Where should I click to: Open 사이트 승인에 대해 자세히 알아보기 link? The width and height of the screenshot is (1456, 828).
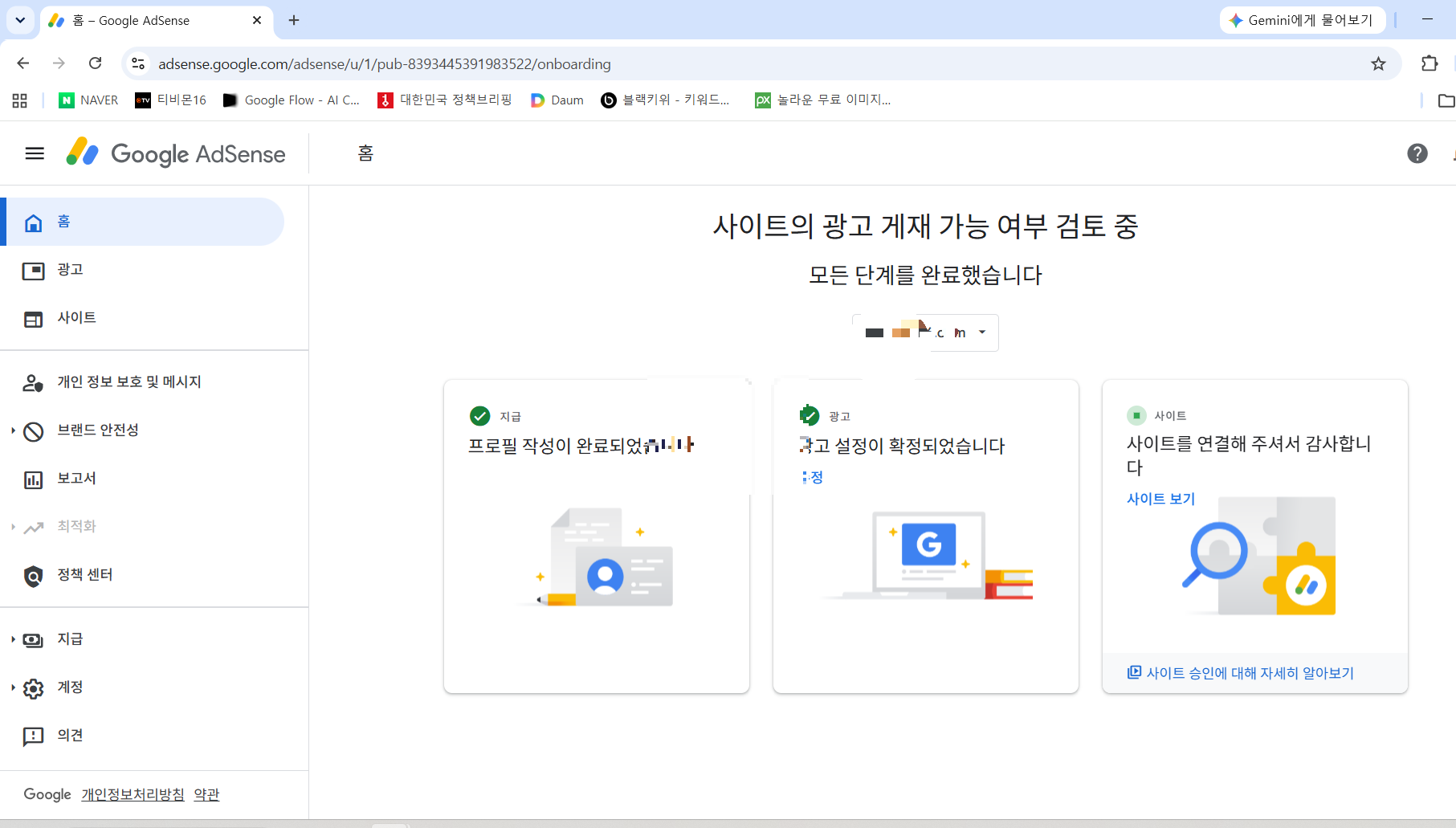click(x=1241, y=673)
